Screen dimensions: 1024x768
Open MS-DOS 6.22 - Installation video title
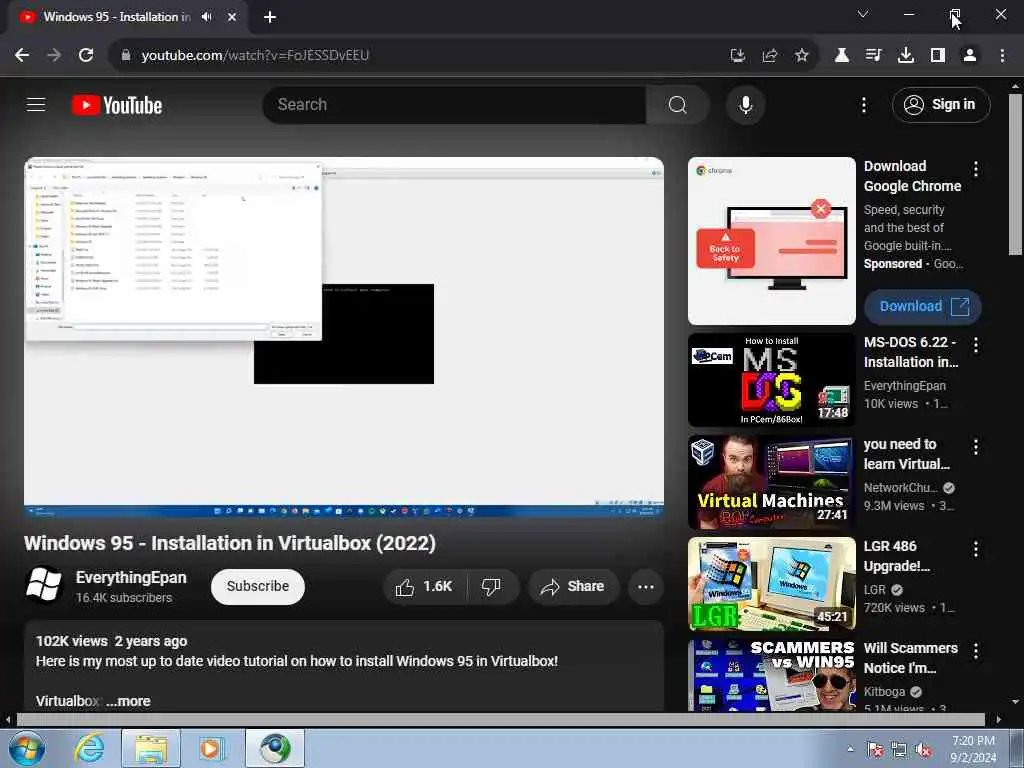point(911,352)
